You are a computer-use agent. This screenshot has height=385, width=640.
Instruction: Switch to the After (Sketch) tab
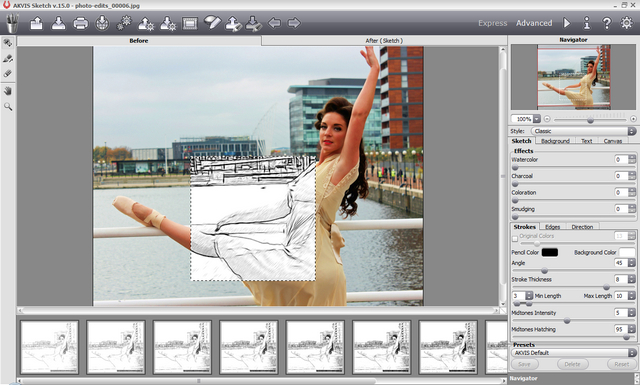point(384,40)
